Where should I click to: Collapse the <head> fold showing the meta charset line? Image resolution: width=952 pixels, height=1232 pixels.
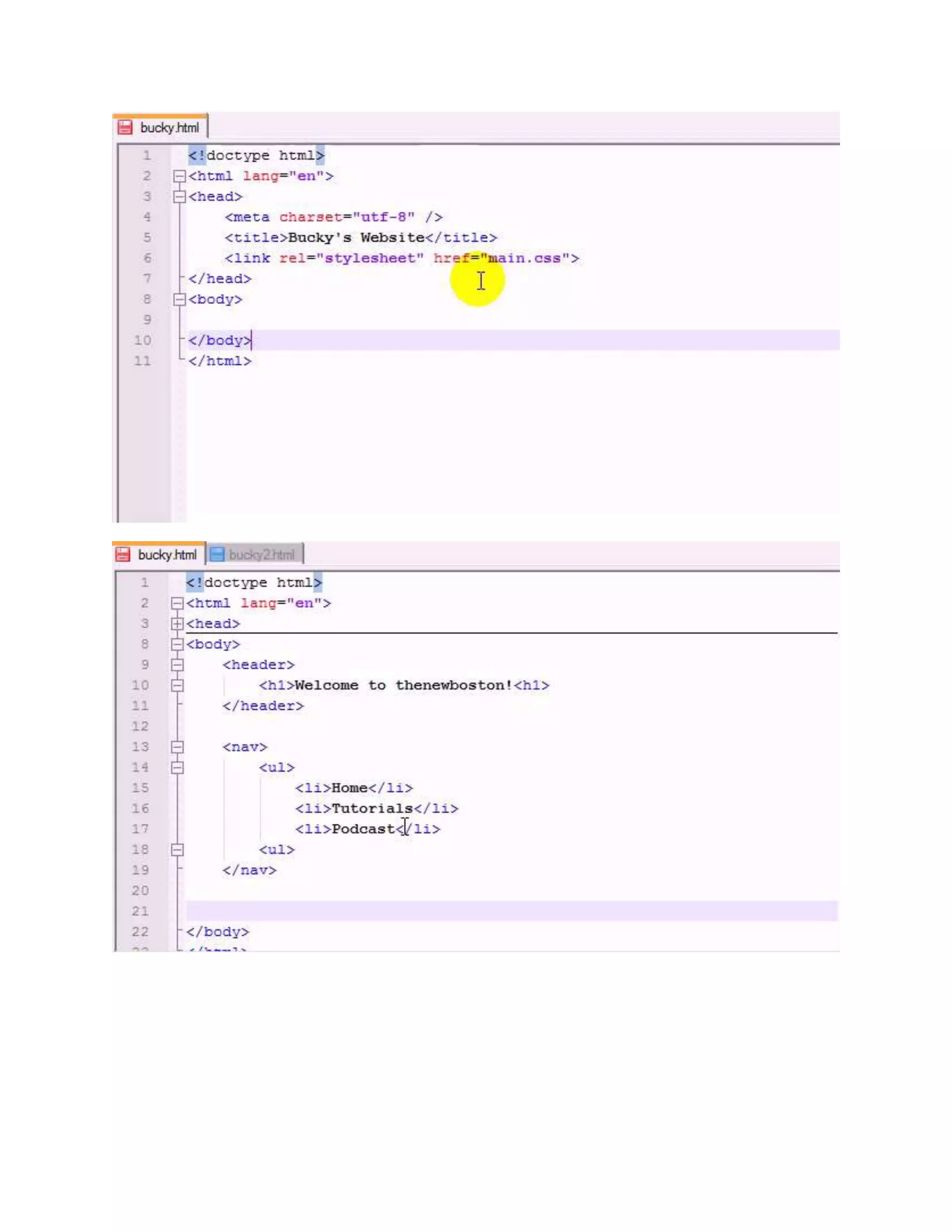pos(179,197)
